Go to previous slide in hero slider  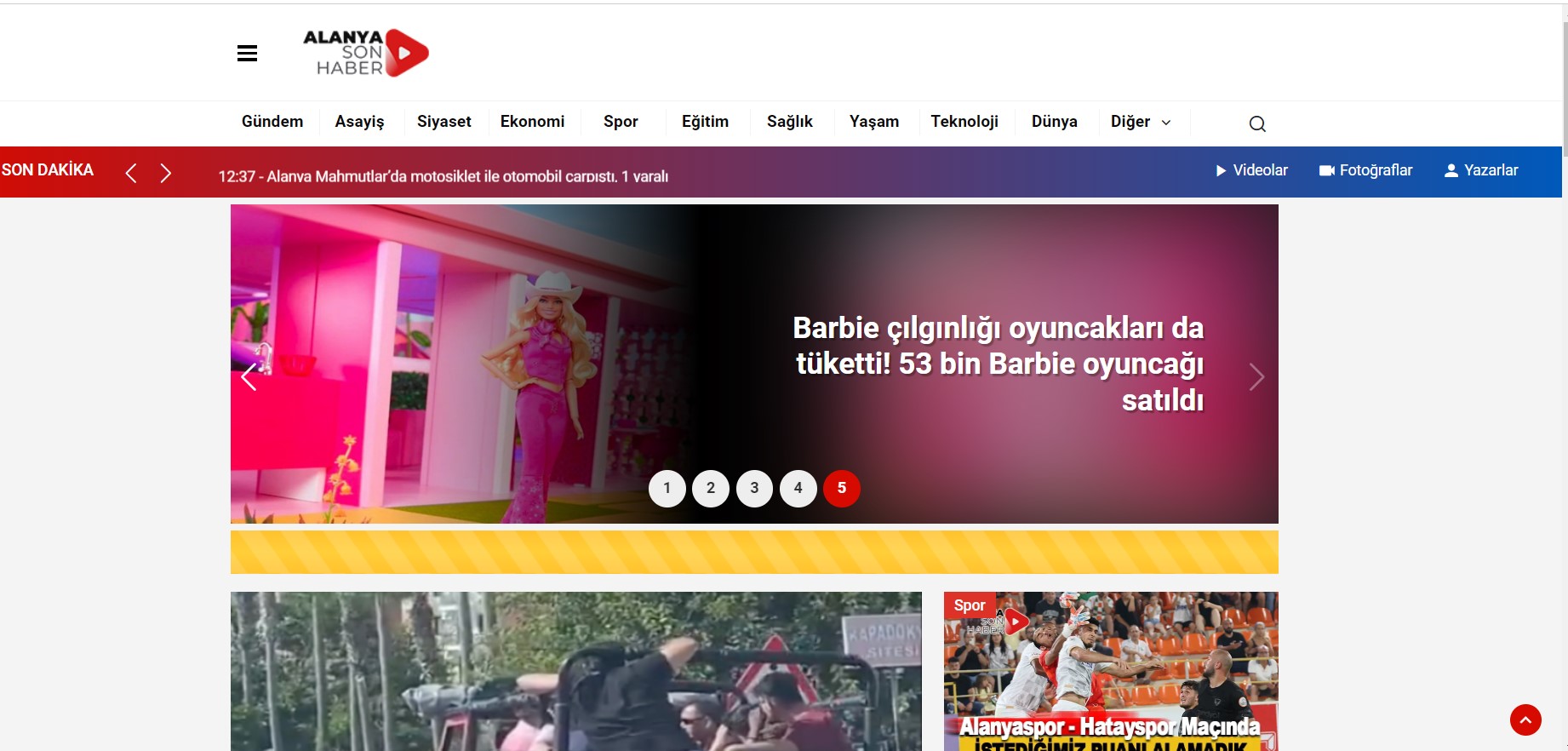[249, 376]
